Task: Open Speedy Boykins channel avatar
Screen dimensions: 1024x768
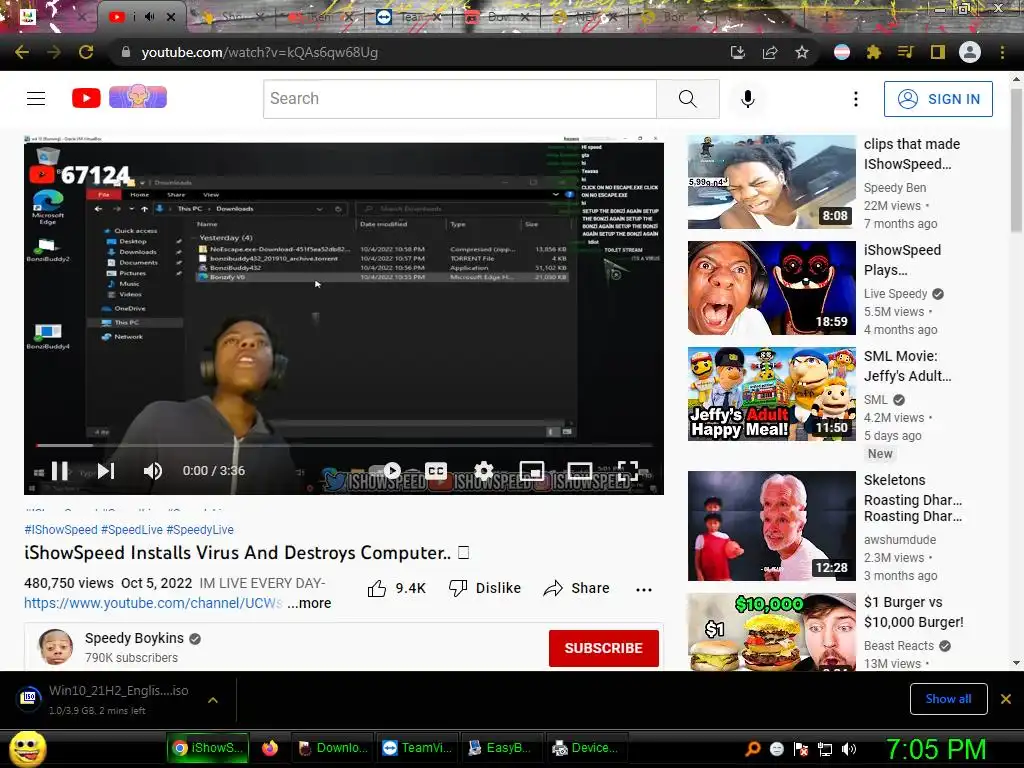Action: coord(56,647)
